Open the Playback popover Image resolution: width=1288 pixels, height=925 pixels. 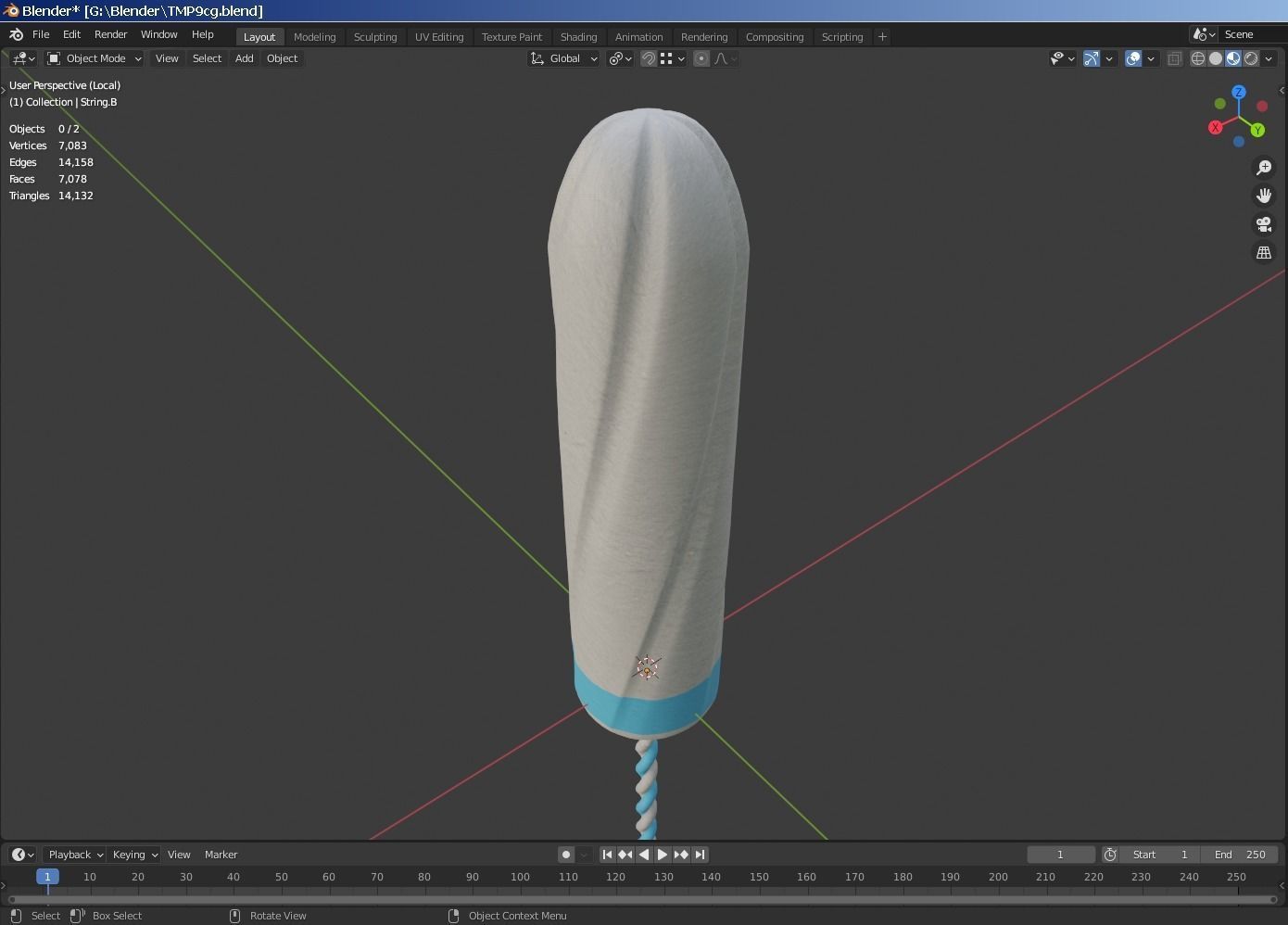[75, 855]
